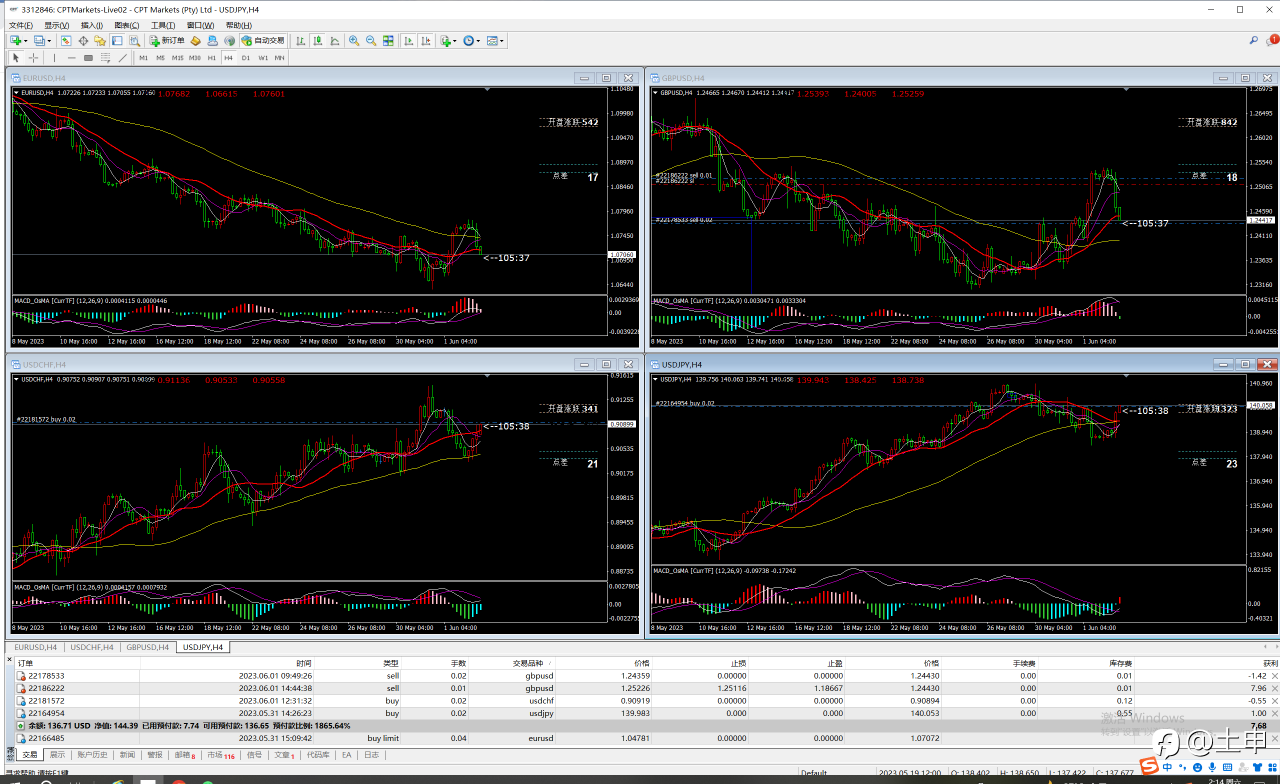
Task: Set timeframe to M1
Action: (x=144, y=58)
